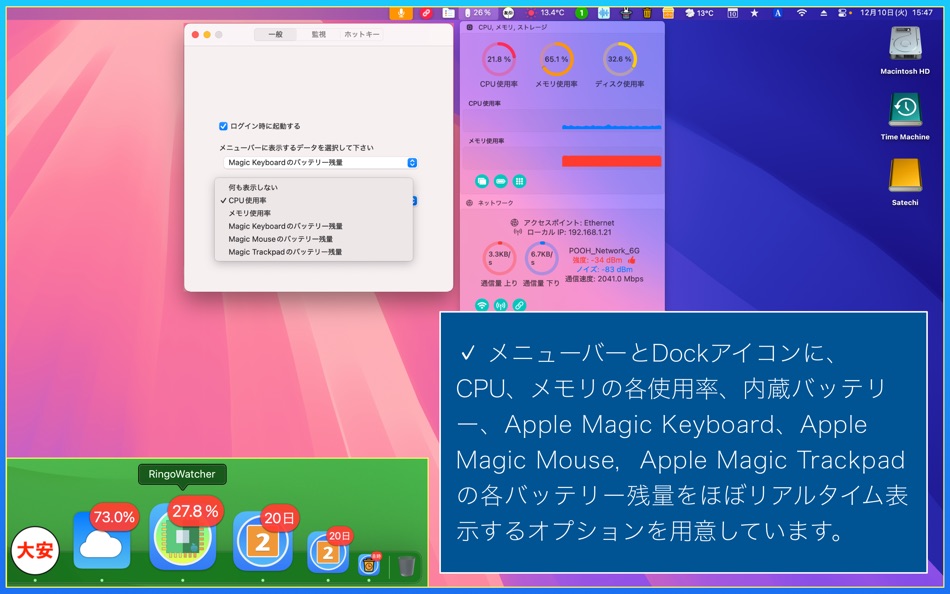Open the Magic Keyboardのバッテリー残量 dropdown

(321, 162)
